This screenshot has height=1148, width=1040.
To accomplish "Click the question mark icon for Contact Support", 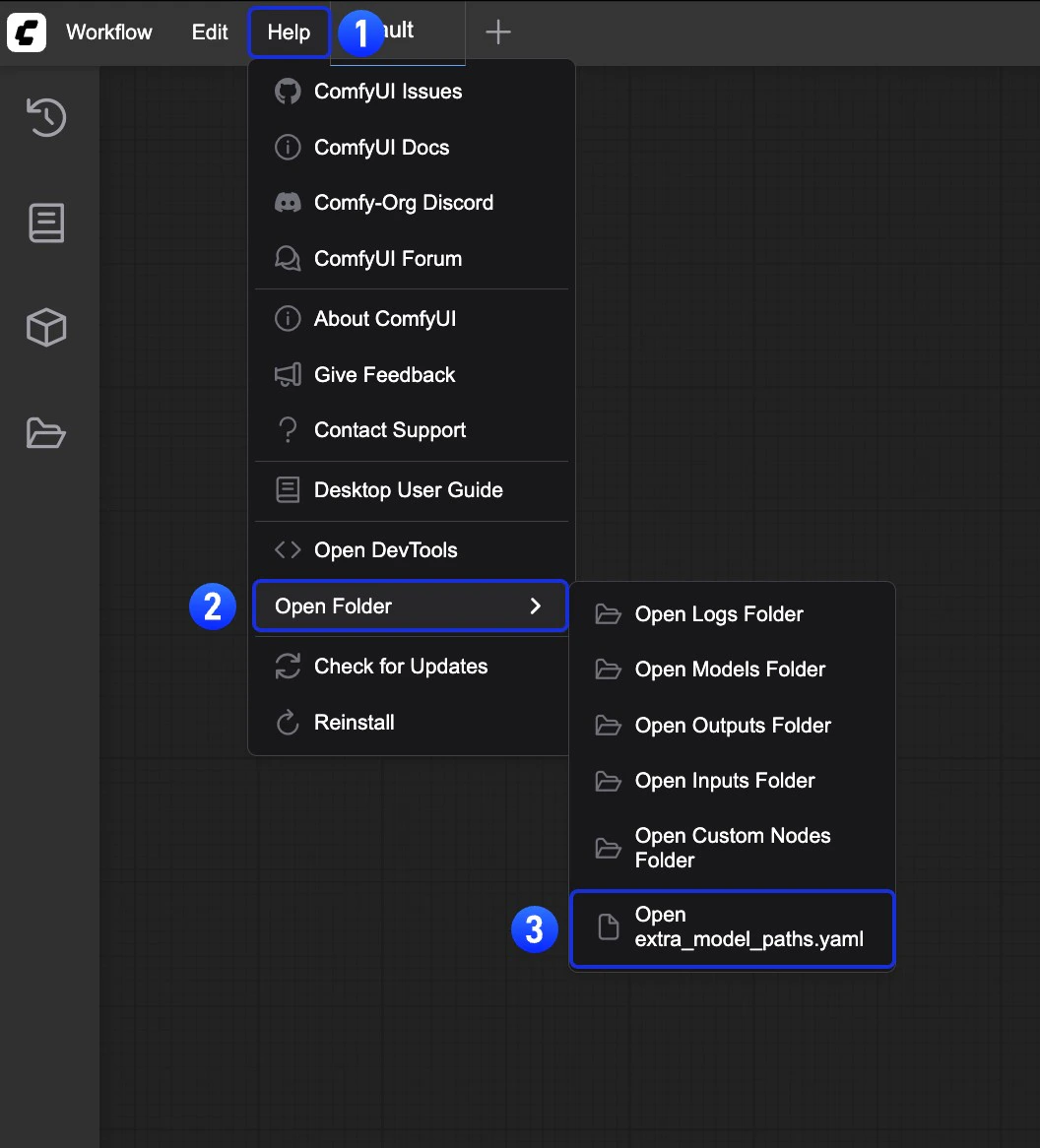I will pyautogui.click(x=288, y=430).
